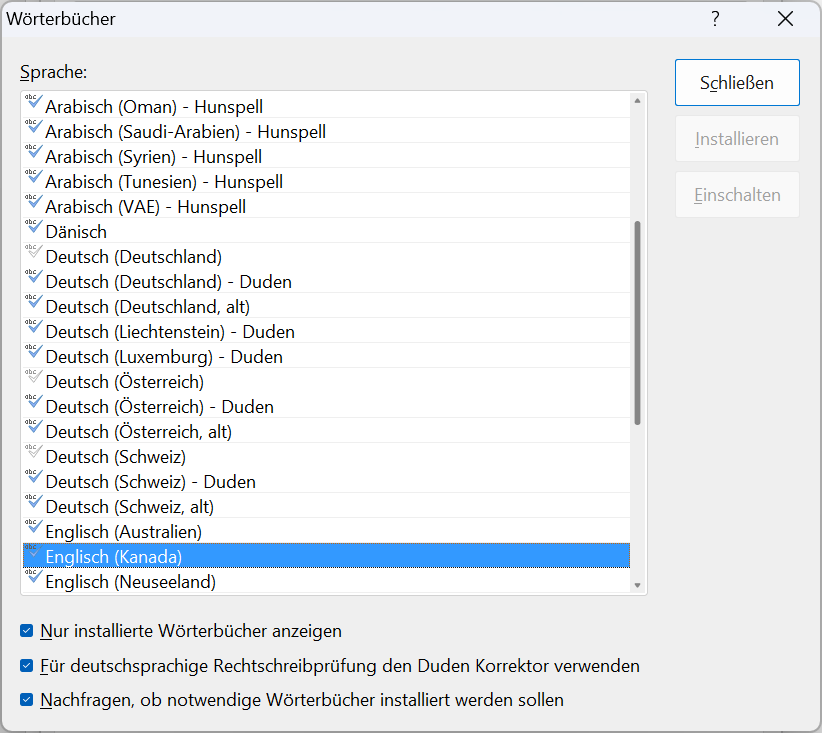This screenshot has width=822, height=733.
Task: Toggle the Duden Korrektor checkbox for German spellcheck
Action: click(x=27, y=666)
